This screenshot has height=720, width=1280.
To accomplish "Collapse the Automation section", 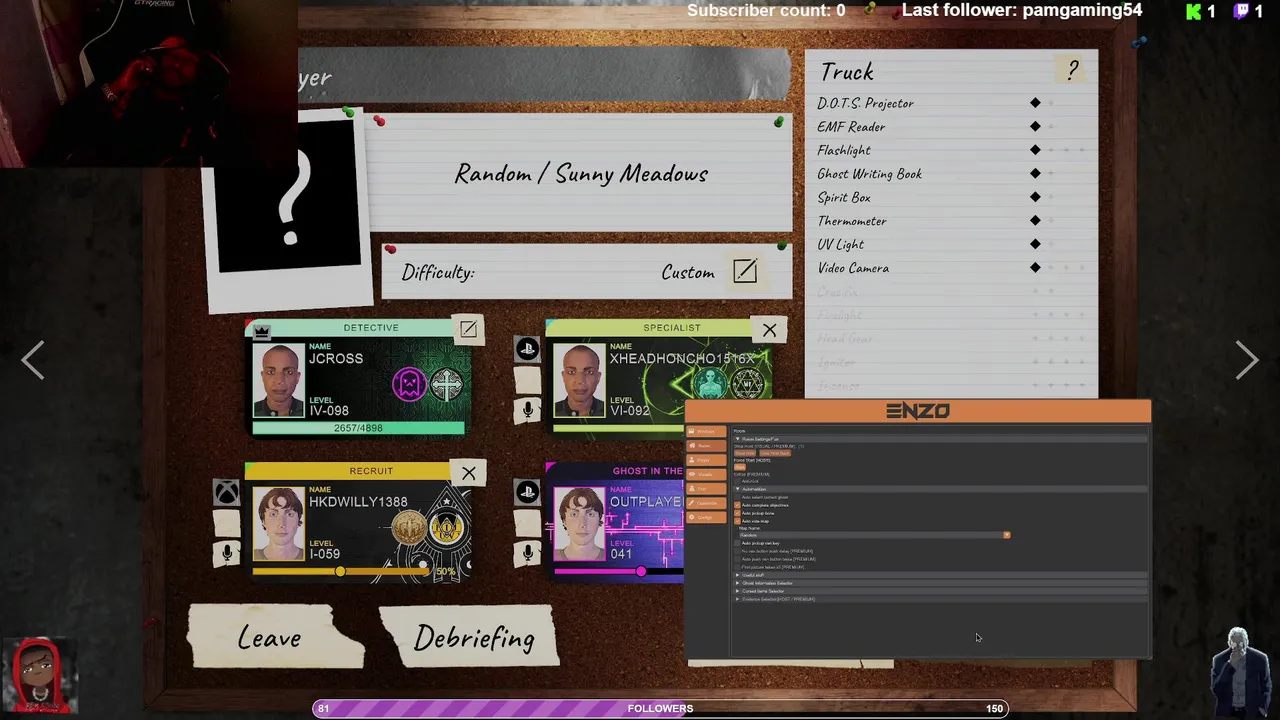I will tap(940, 489).
